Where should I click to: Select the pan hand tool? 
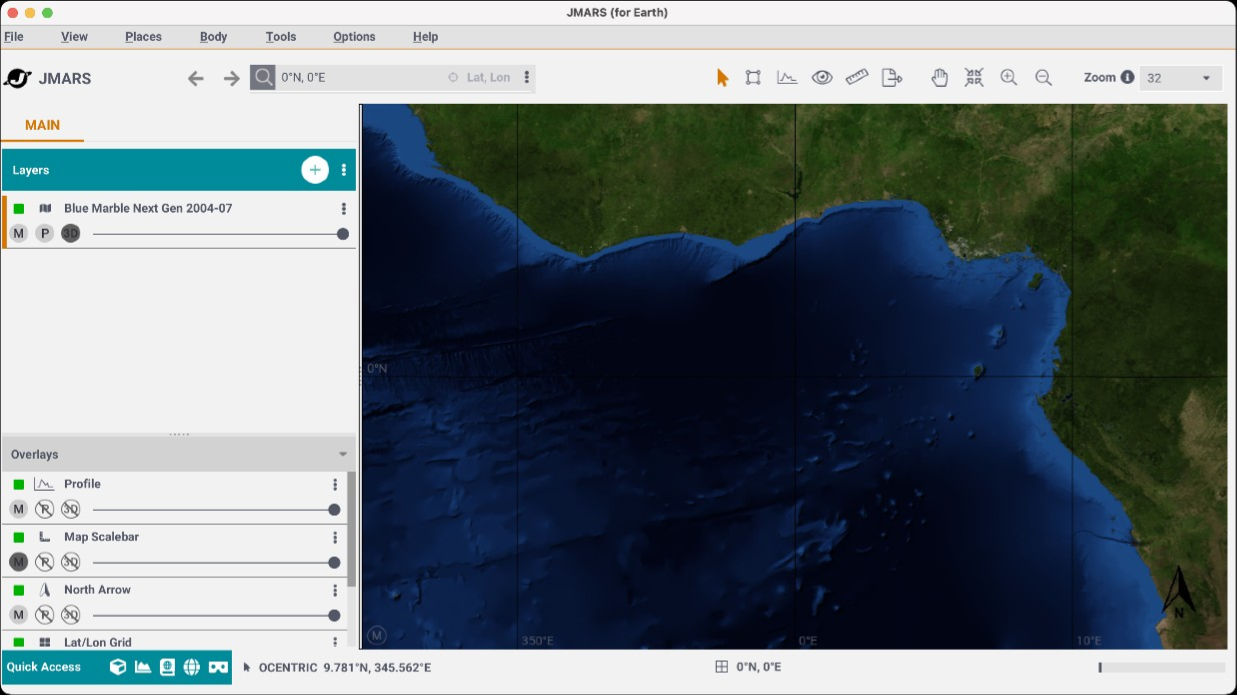click(939, 78)
